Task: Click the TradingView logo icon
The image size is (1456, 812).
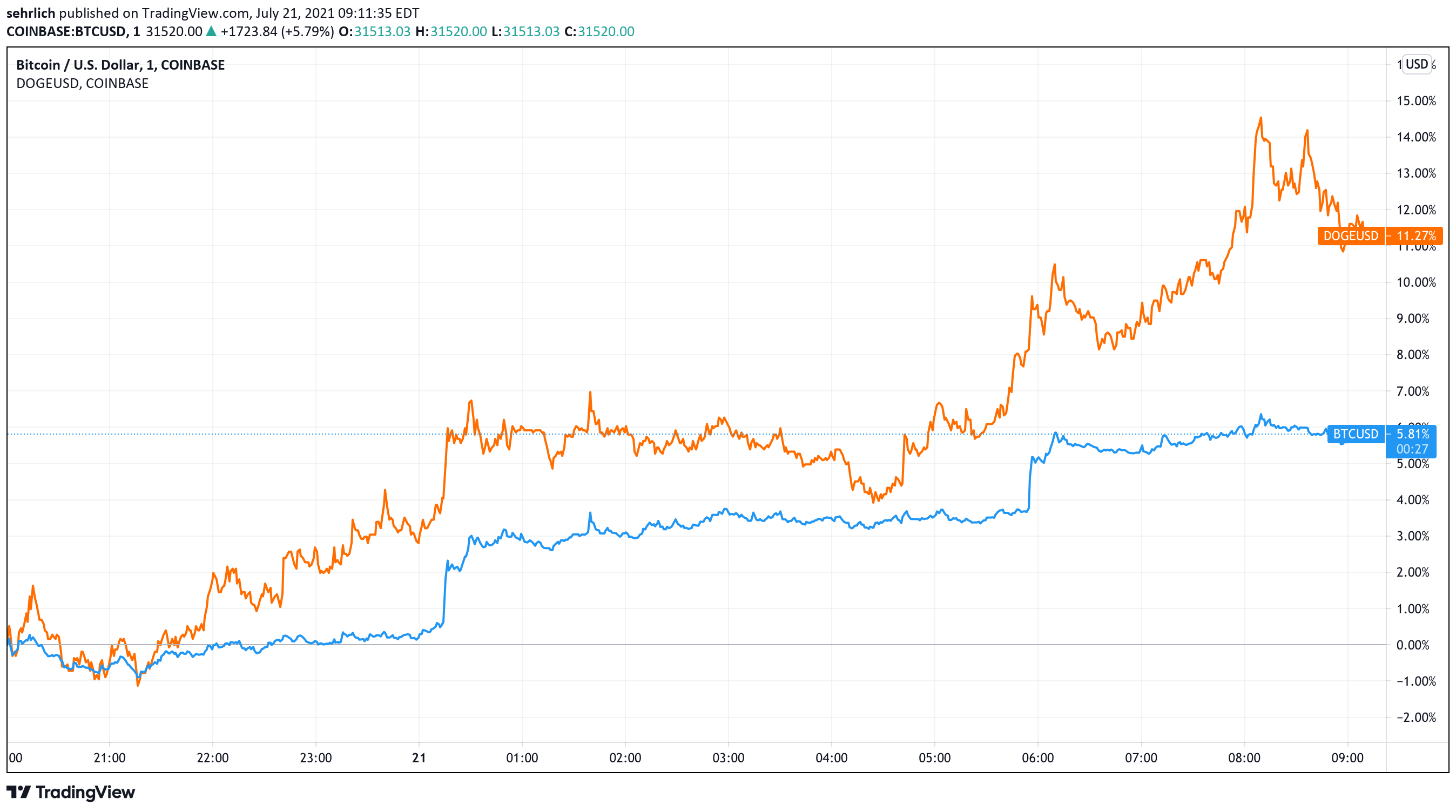Action: click(x=18, y=791)
